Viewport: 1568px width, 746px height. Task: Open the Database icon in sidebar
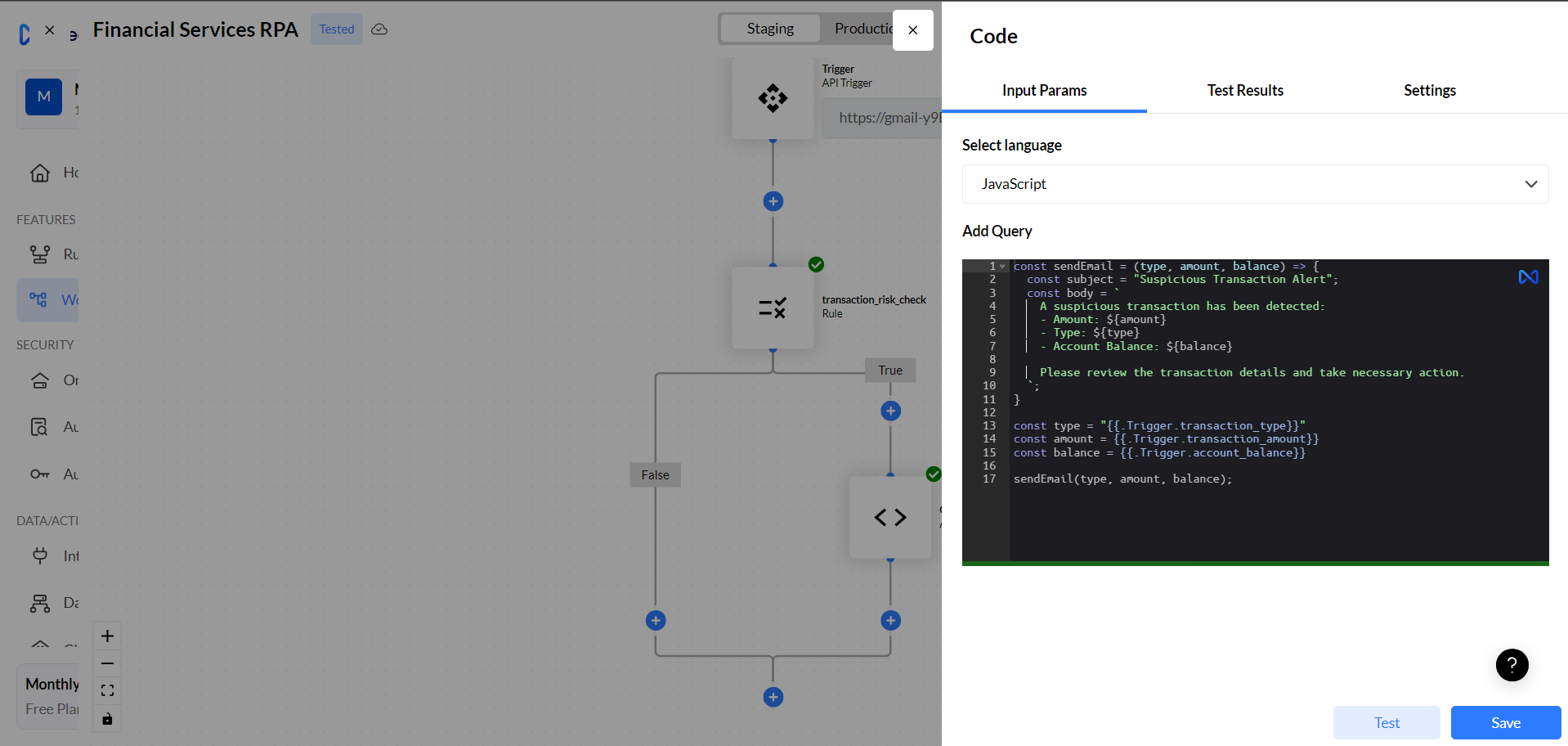(x=40, y=603)
